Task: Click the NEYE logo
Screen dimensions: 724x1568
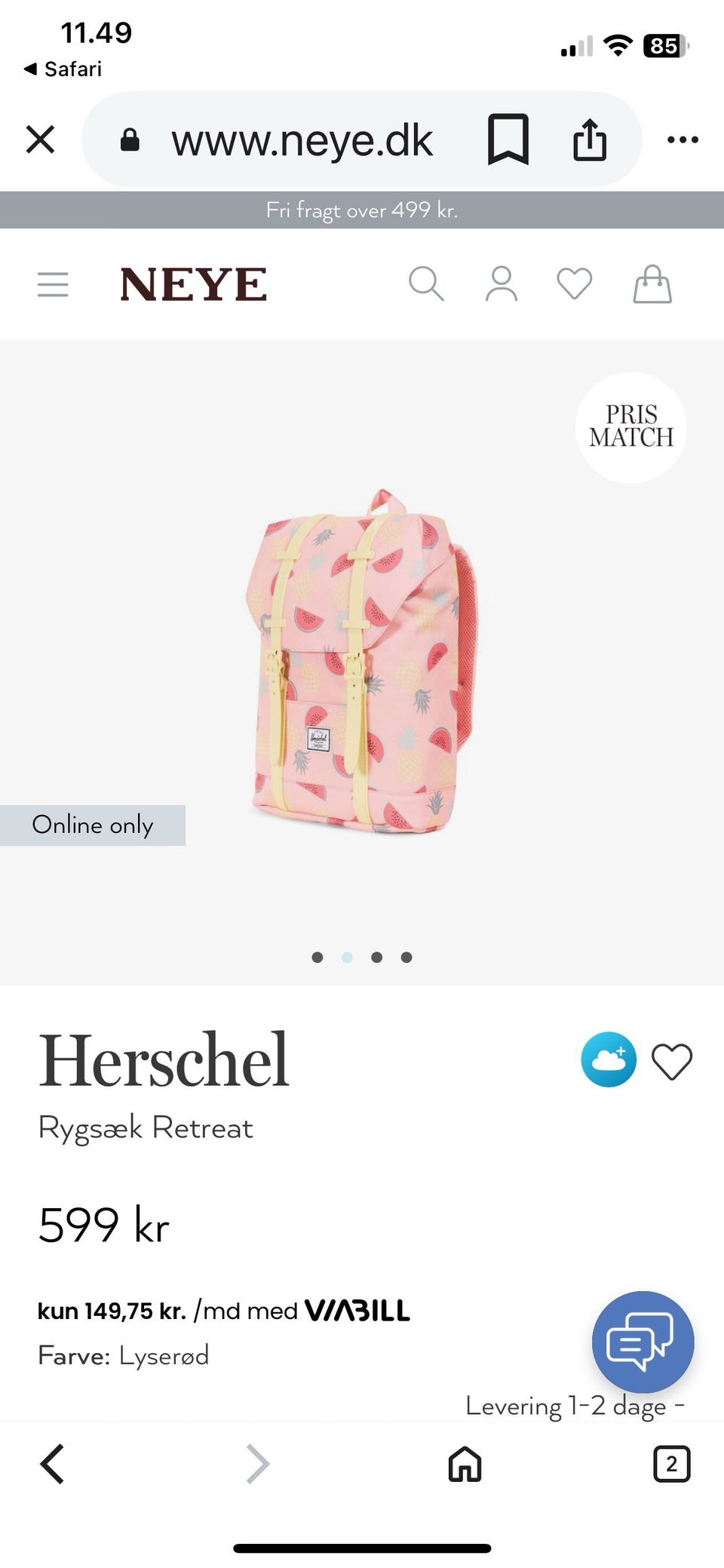Action: (x=193, y=284)
